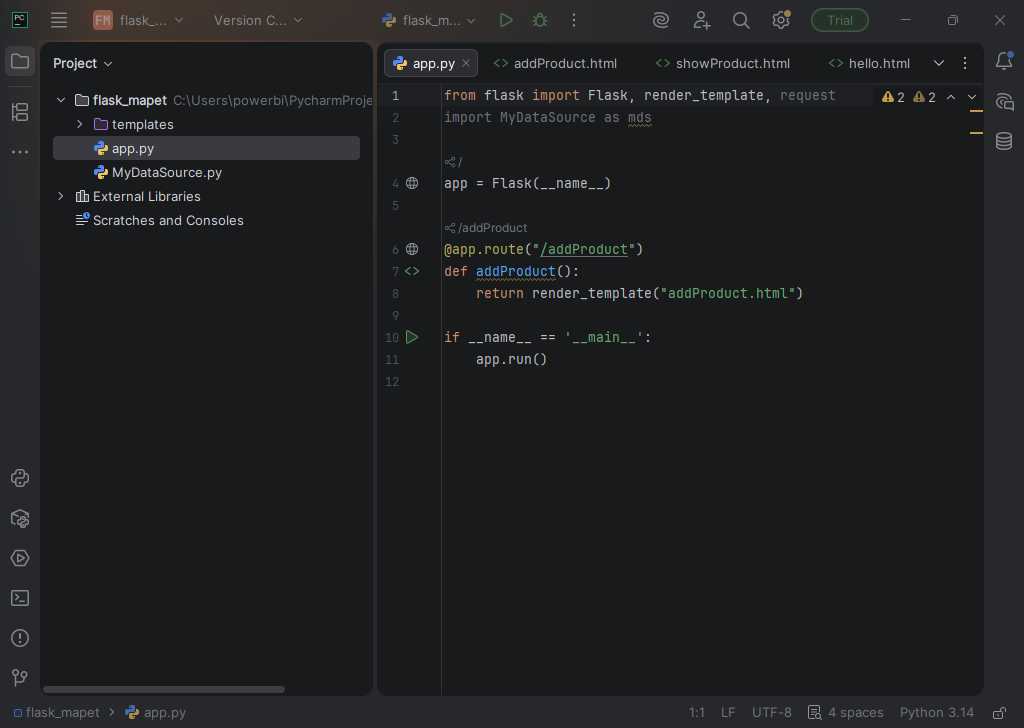1024x728 pixels.
Task: Open the Python Packages tool window
Action: click(x=20, y=518)
